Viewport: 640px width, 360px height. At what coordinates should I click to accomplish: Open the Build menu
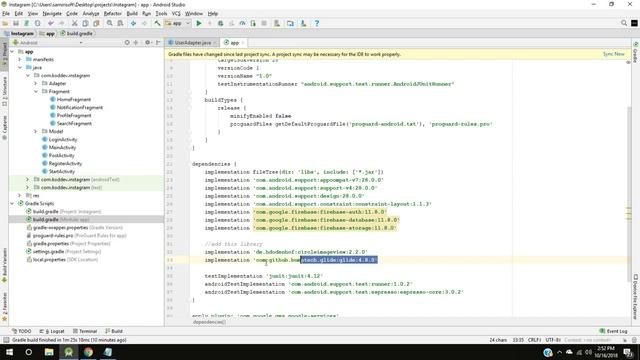click(x=132, y=13)
